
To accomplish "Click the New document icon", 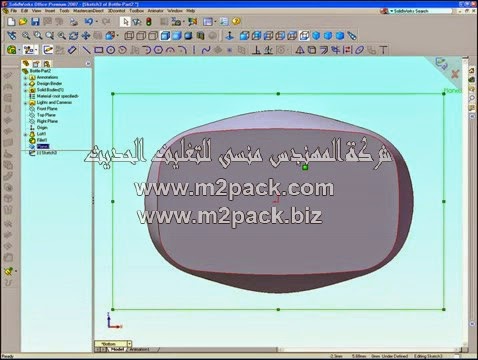I will tap(11, 22).
